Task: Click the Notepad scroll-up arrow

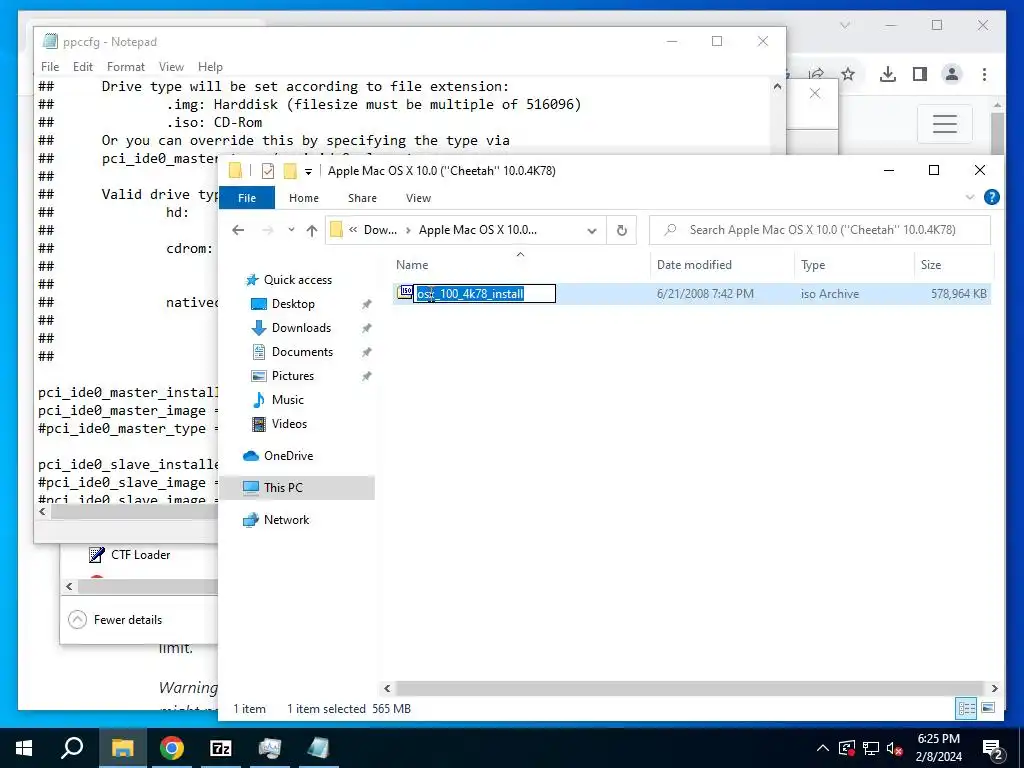Action: 777,86
